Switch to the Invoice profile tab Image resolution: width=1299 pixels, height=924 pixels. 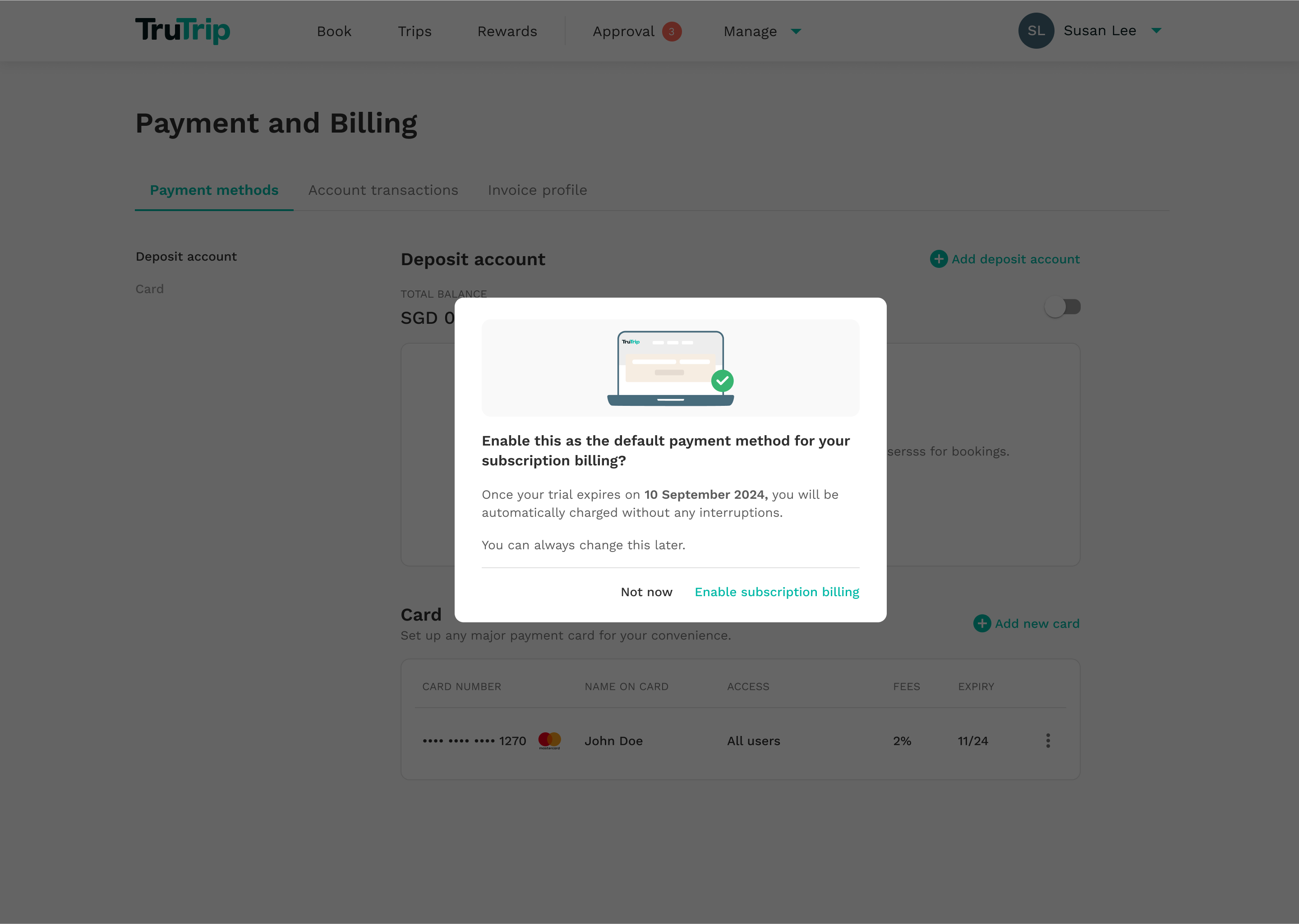(x=537, y=190)
